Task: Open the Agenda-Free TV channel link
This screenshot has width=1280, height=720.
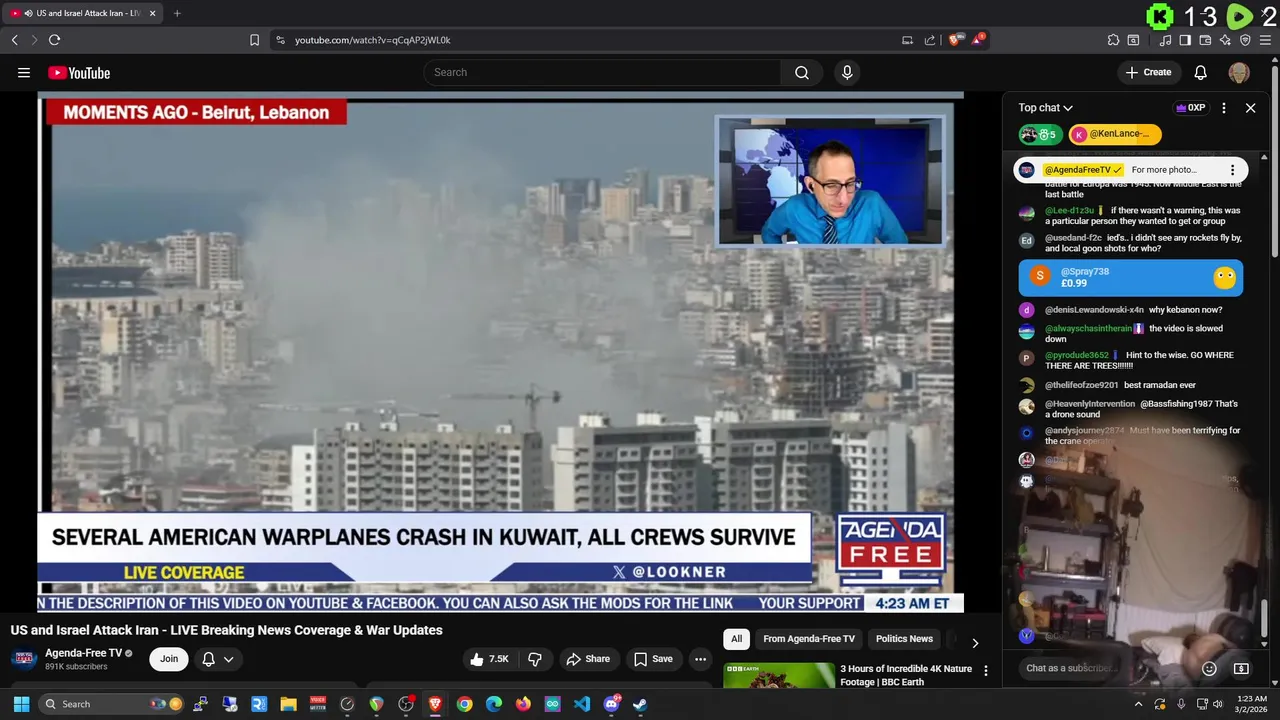Action: coord(83,653)
